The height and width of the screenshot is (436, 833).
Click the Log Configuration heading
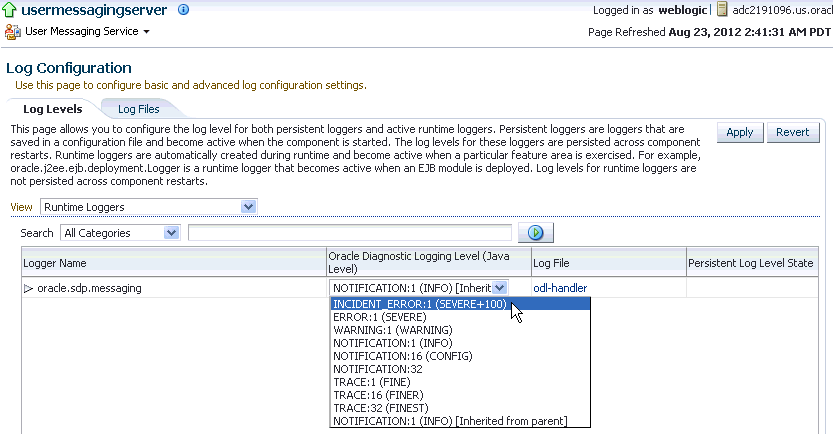tap(69, 68)
